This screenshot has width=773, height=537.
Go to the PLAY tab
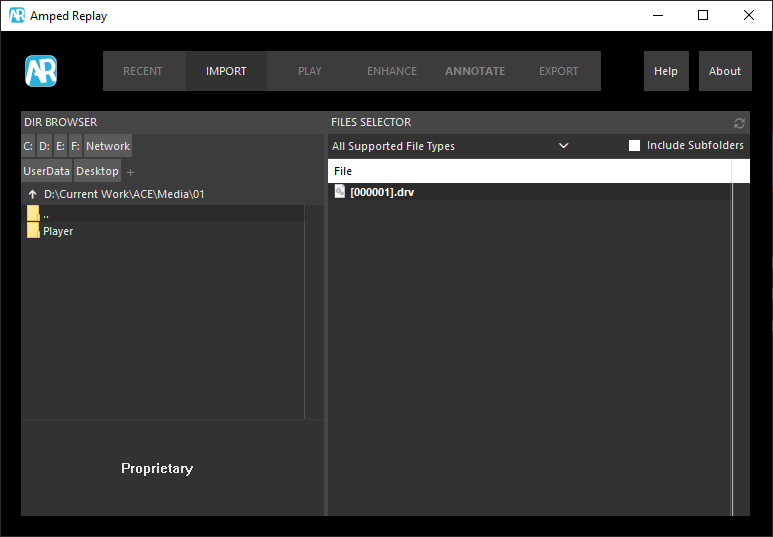tap(310, 71)
